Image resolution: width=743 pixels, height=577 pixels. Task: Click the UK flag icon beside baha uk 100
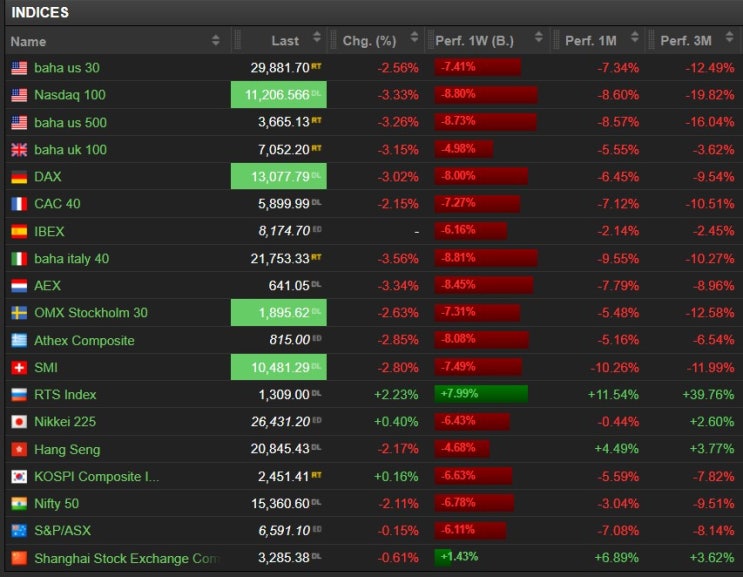coord(19,150)
